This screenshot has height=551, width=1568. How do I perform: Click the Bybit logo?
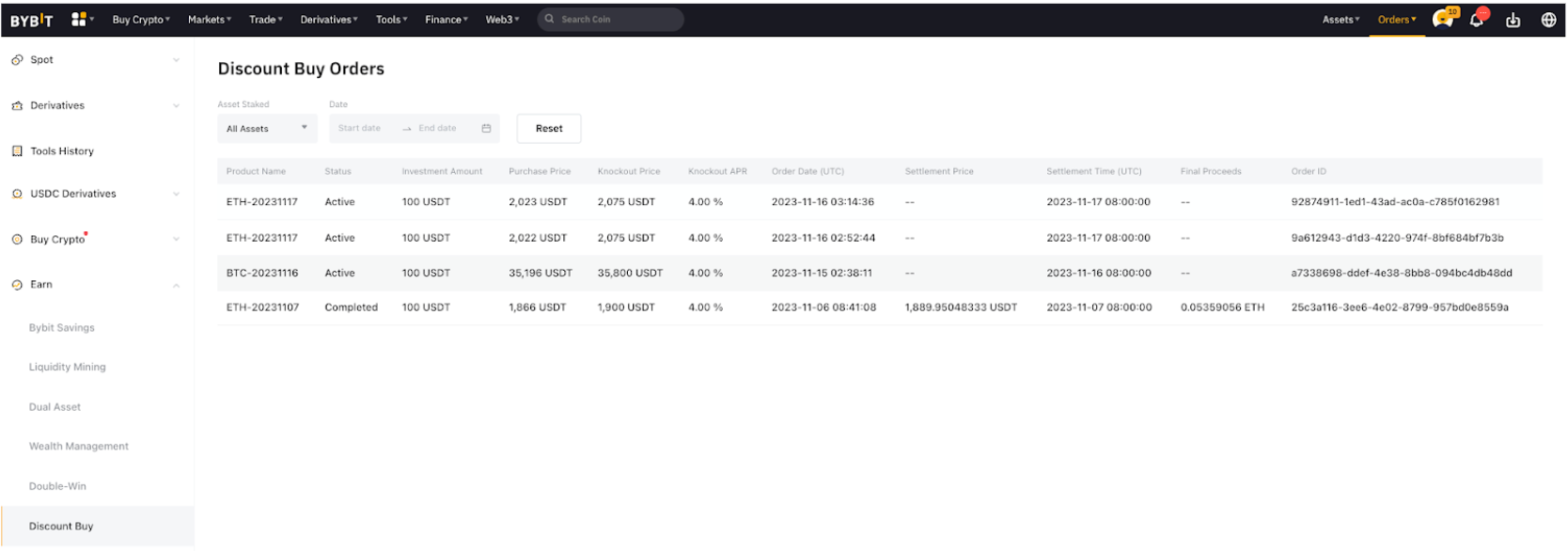pyautogui.click(x=32, y=20)
